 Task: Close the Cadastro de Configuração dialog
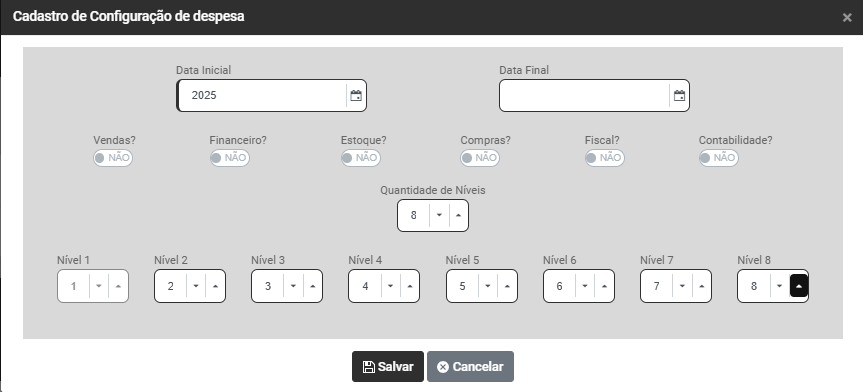847,18
